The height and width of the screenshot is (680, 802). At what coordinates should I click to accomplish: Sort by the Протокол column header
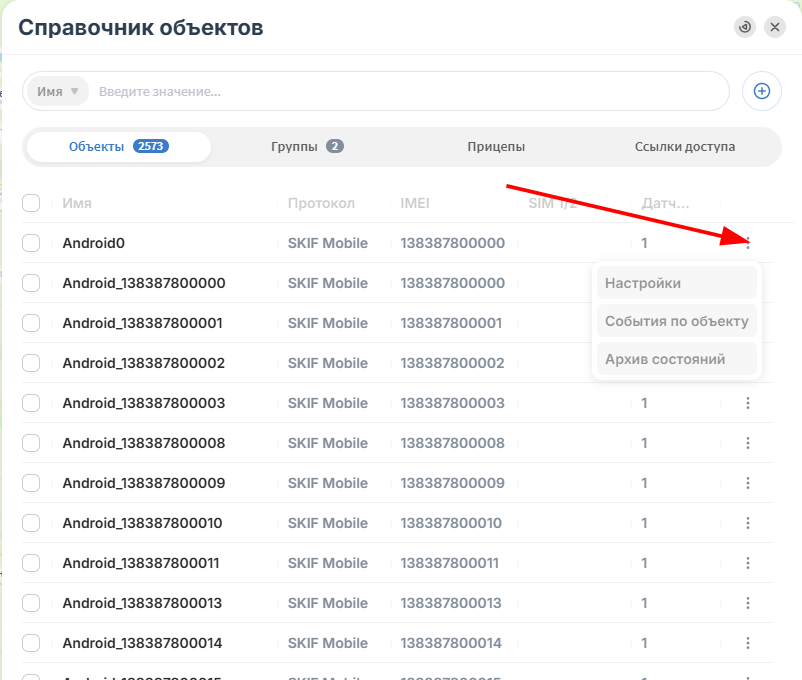coord(321,203)
